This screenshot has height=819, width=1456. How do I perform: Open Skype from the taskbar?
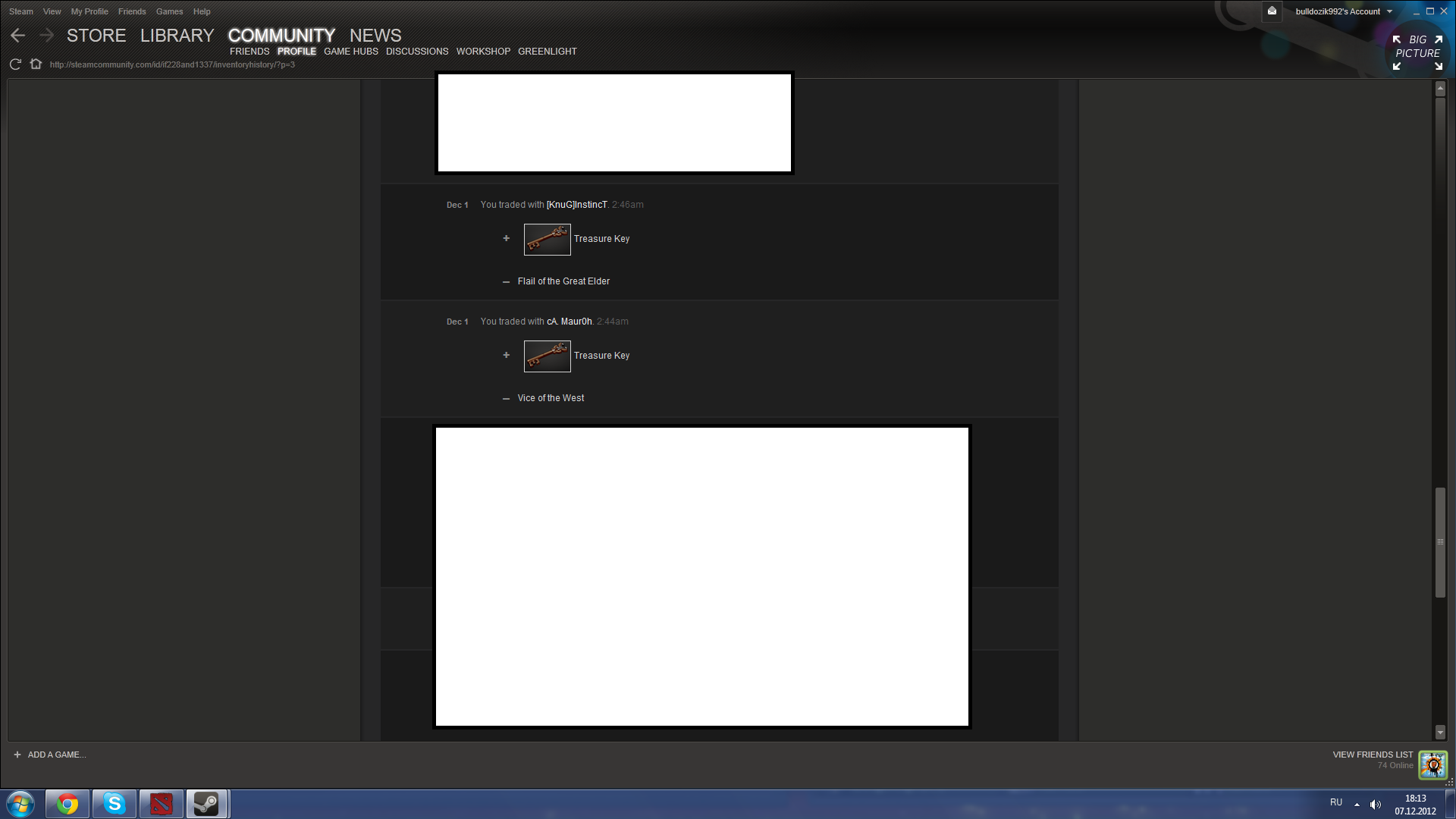tap(115, 804)
